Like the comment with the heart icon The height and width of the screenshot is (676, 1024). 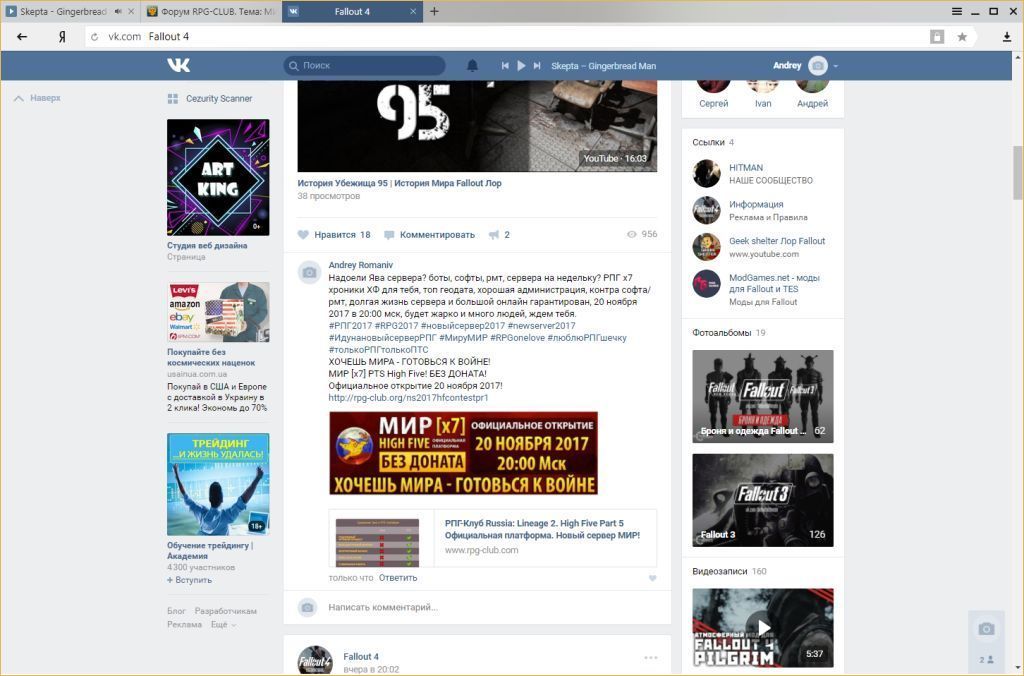tap(652, 578)
